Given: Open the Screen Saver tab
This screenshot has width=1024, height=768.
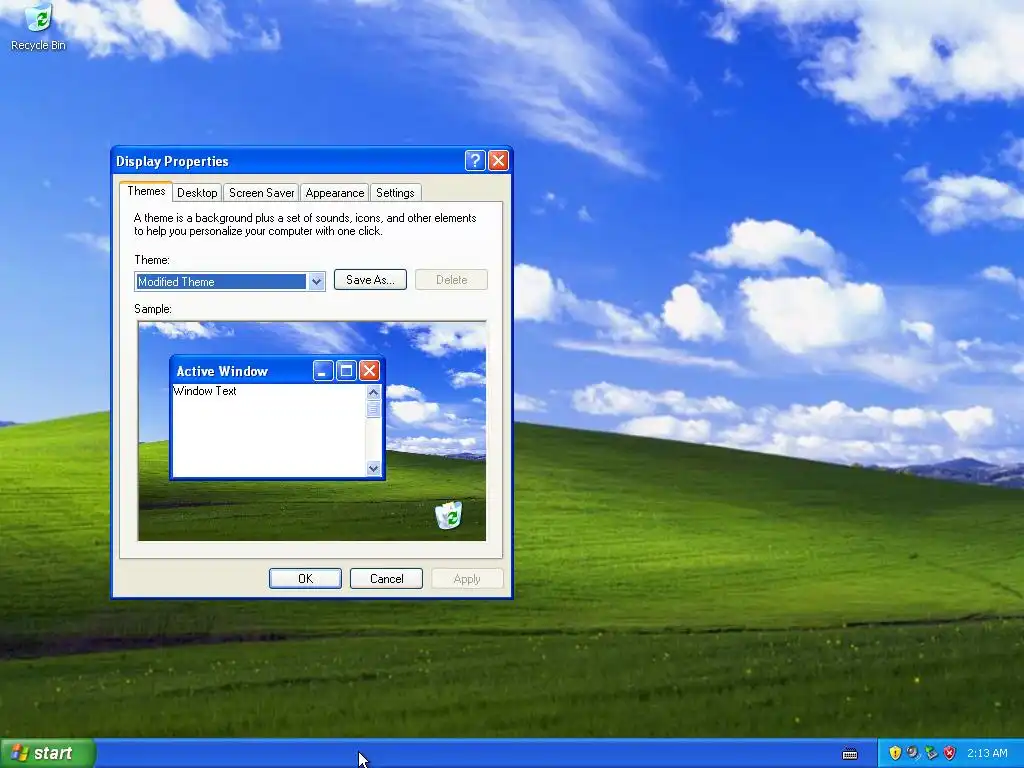Looking at the screenshot, I should pos(261,193).
